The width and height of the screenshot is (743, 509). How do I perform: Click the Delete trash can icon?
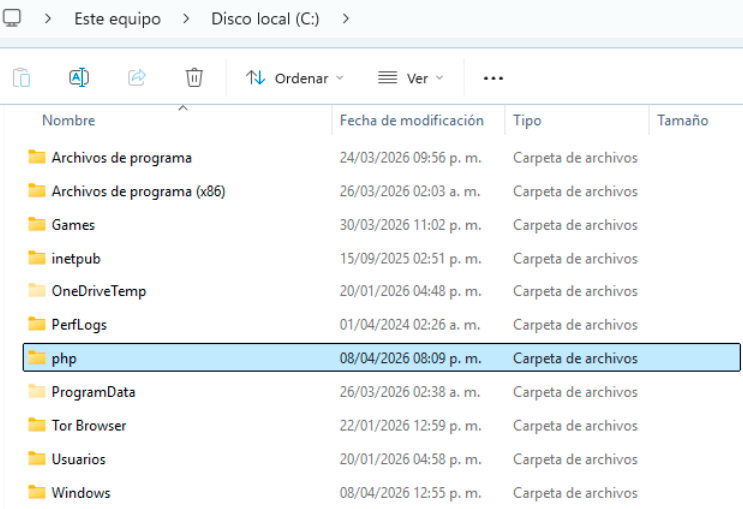(x=194, y=78)
